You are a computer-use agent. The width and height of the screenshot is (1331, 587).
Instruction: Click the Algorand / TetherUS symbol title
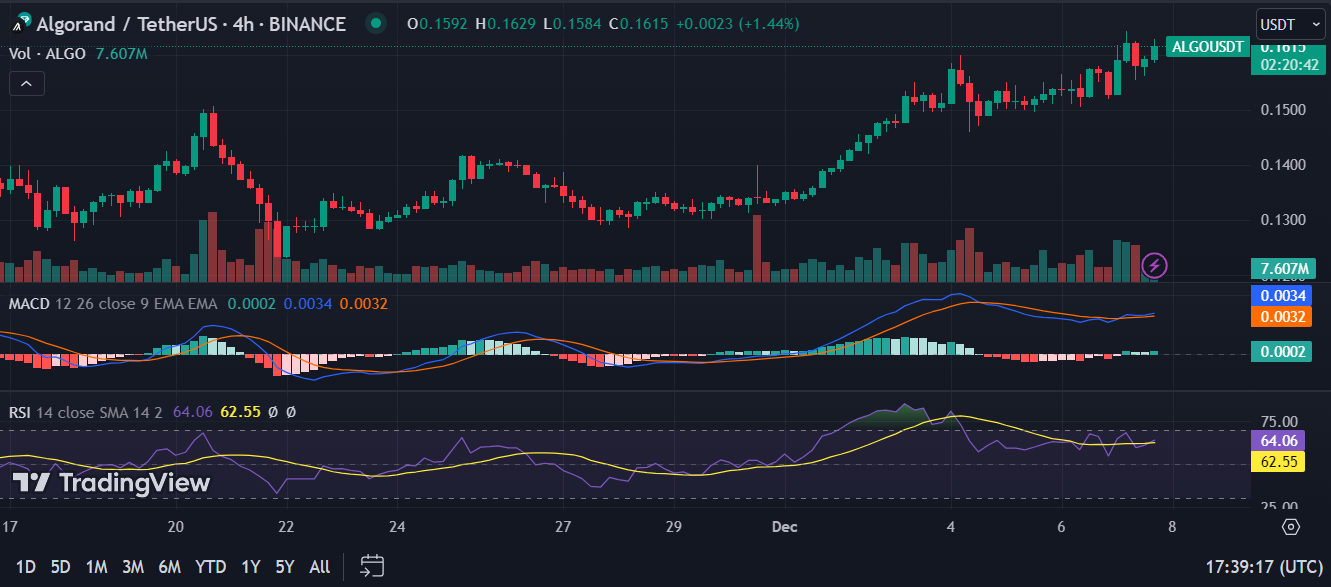pyautogui.click(x=191, y=23)
